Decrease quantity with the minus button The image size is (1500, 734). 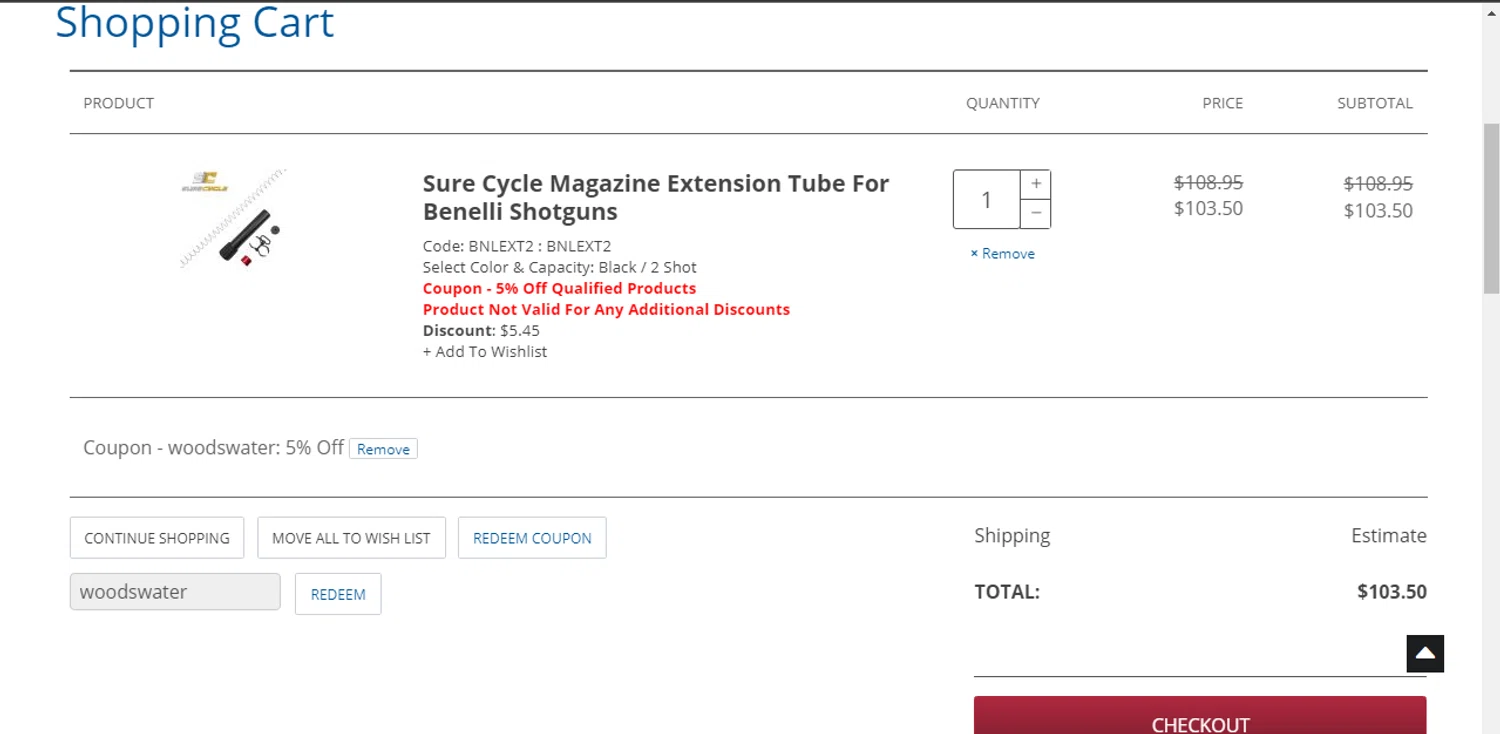(x=1036, y=213)
